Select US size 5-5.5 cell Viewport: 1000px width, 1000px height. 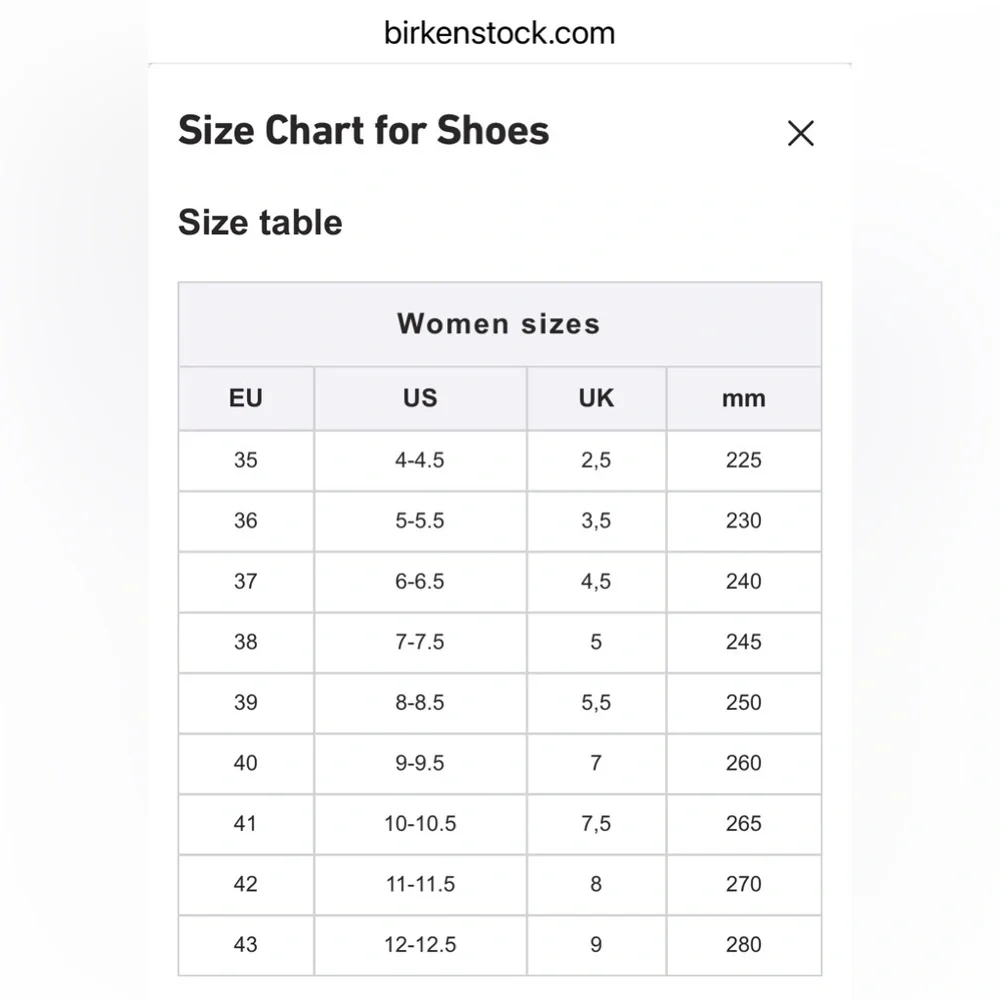[420, 521]
